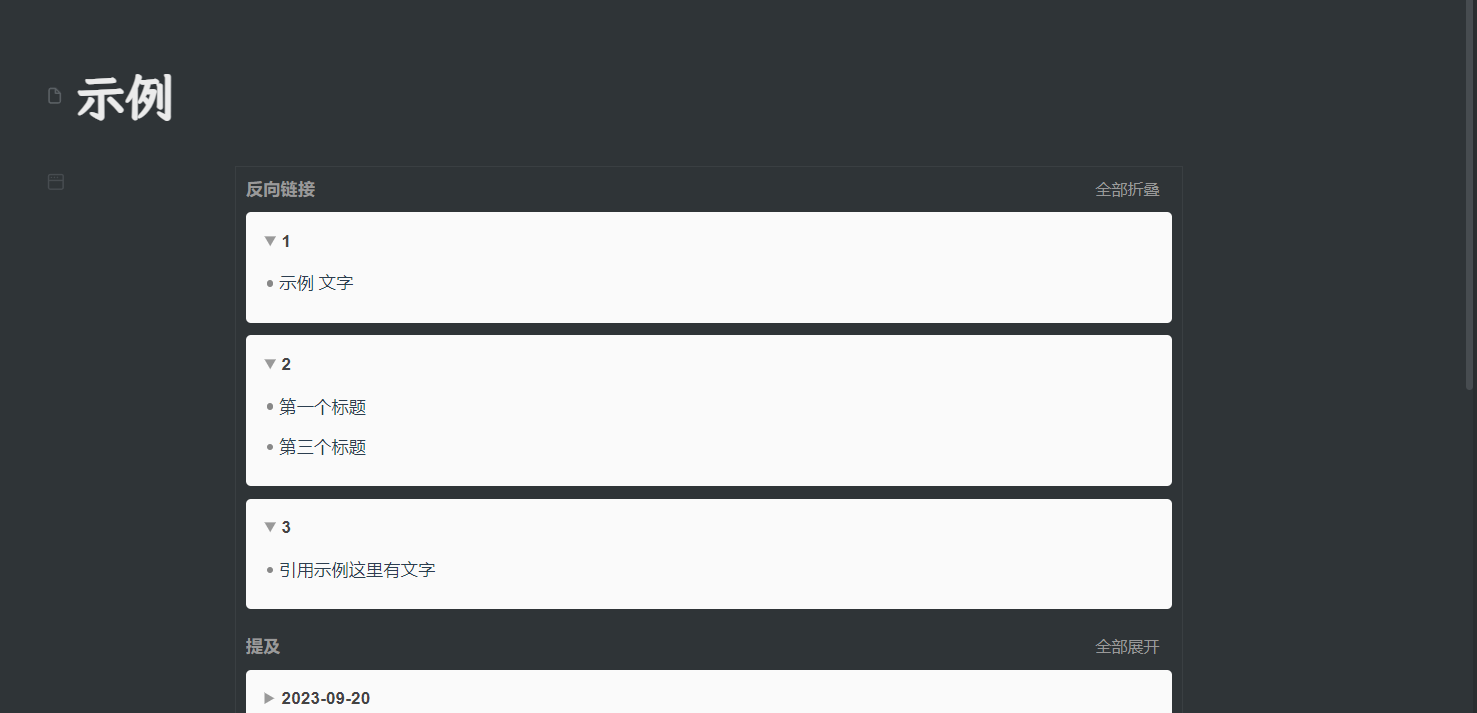Click the backlink panel icon left of 反向链接
Viewport: 1477px width, 713px height.
(56, 182)
